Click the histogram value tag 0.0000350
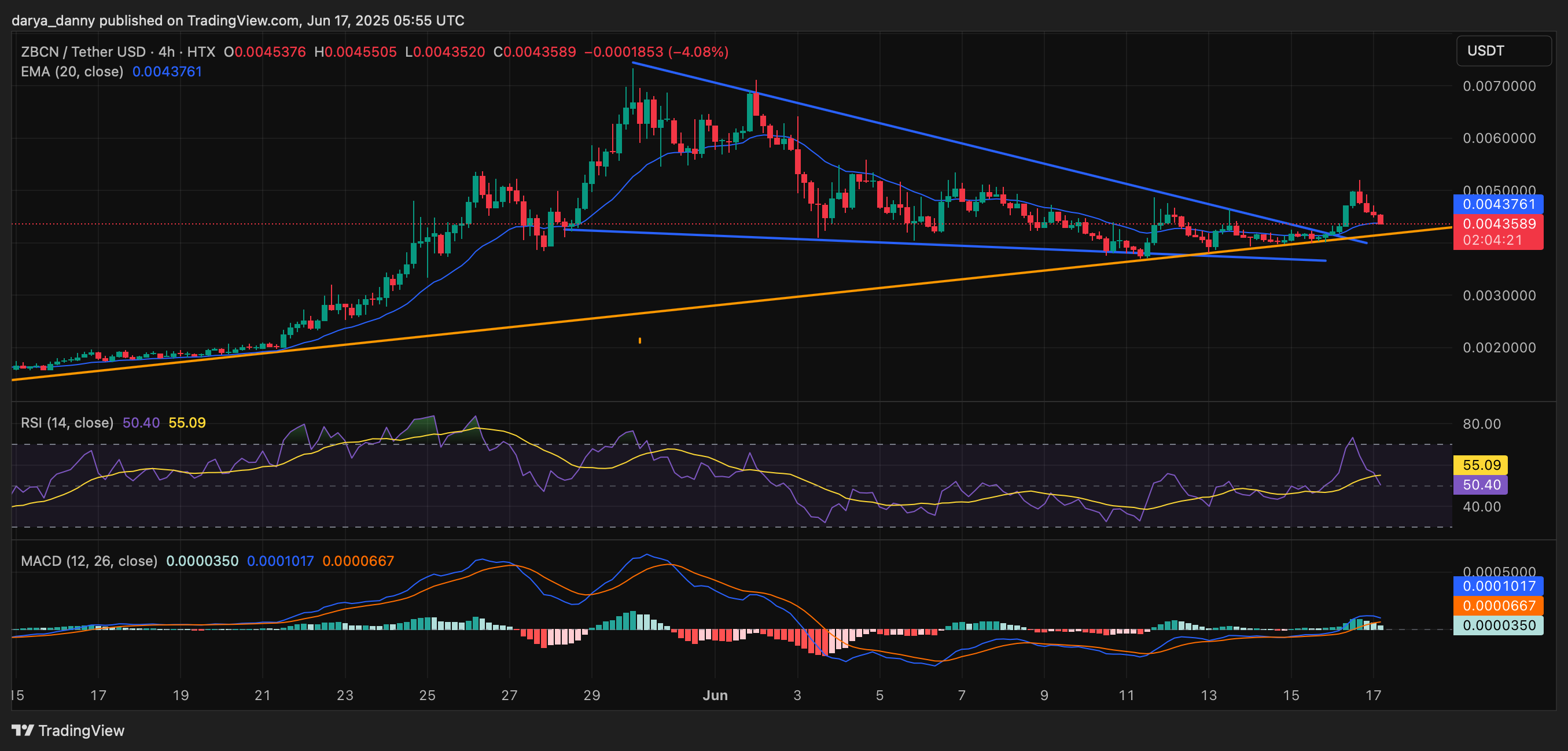 tap(1498, 625)
